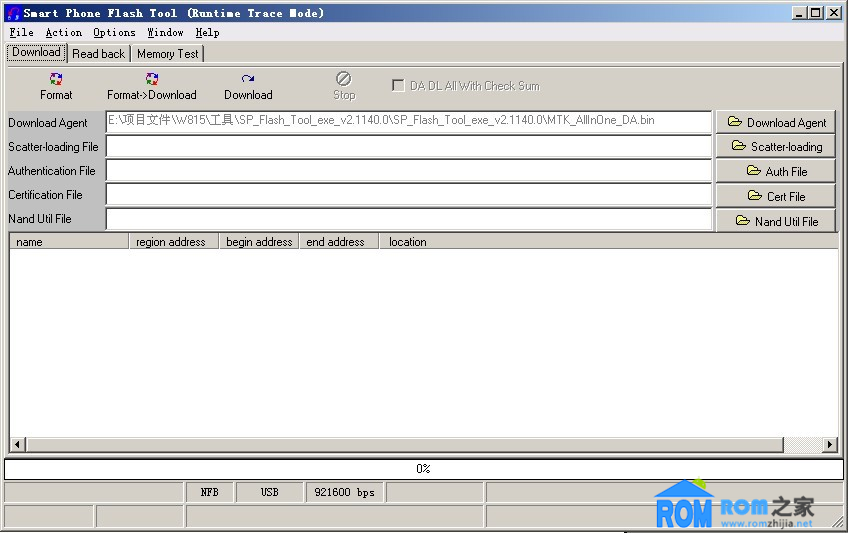This screenshot has height=533, width=848.
Task: Click the location column header
Action: tap(608, 242)
